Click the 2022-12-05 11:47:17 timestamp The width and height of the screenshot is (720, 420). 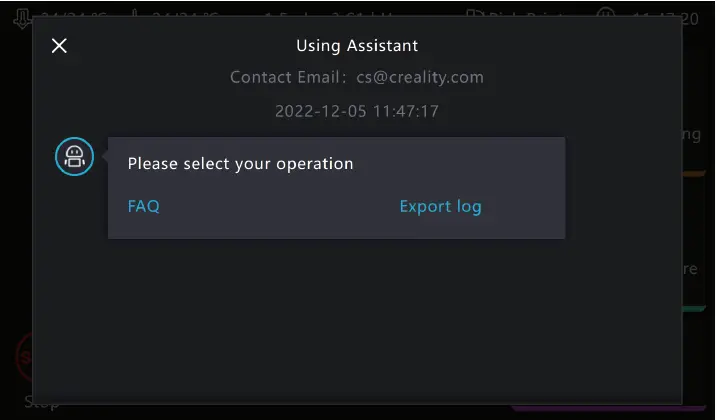pos(357,111)
